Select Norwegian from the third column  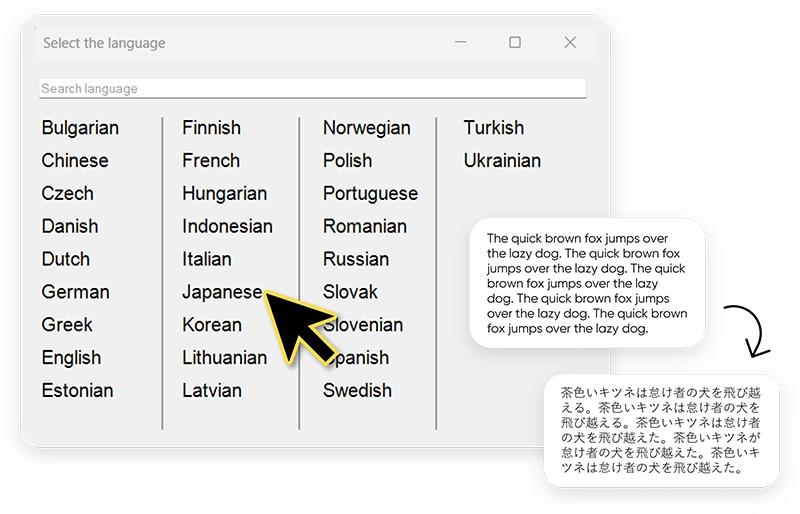[x=366, y=128]
